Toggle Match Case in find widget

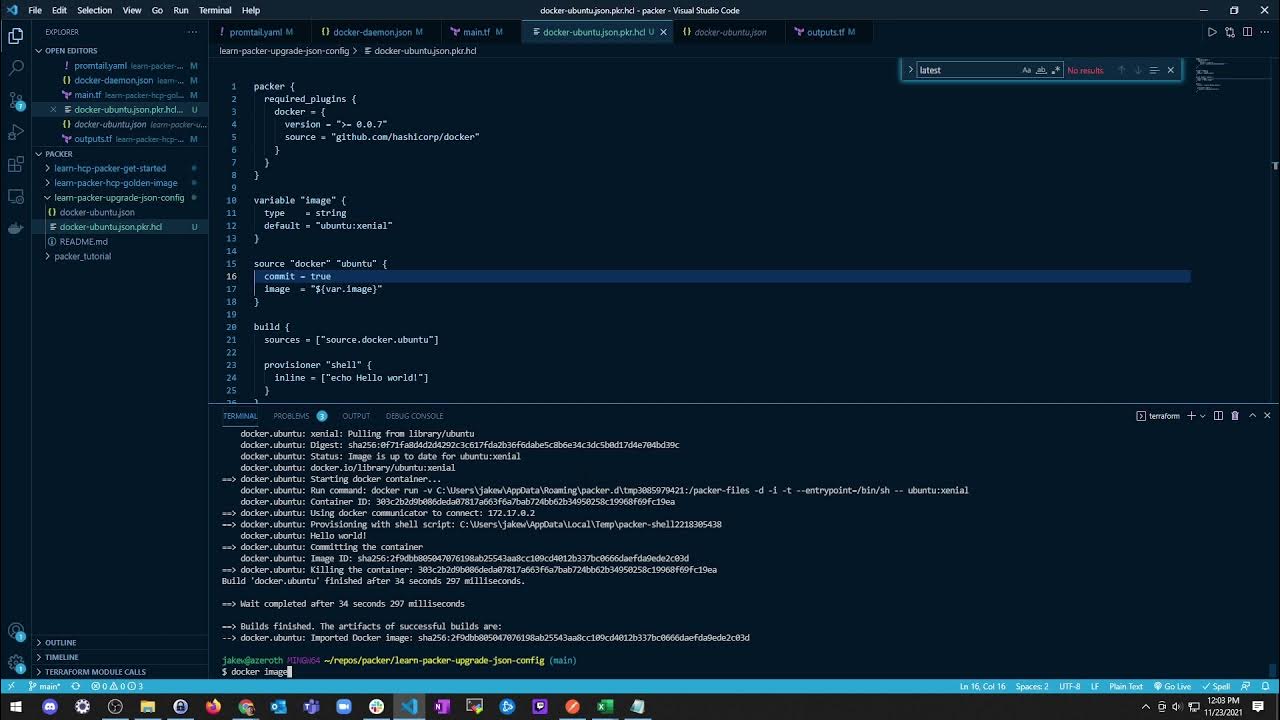coord(1026,70)
